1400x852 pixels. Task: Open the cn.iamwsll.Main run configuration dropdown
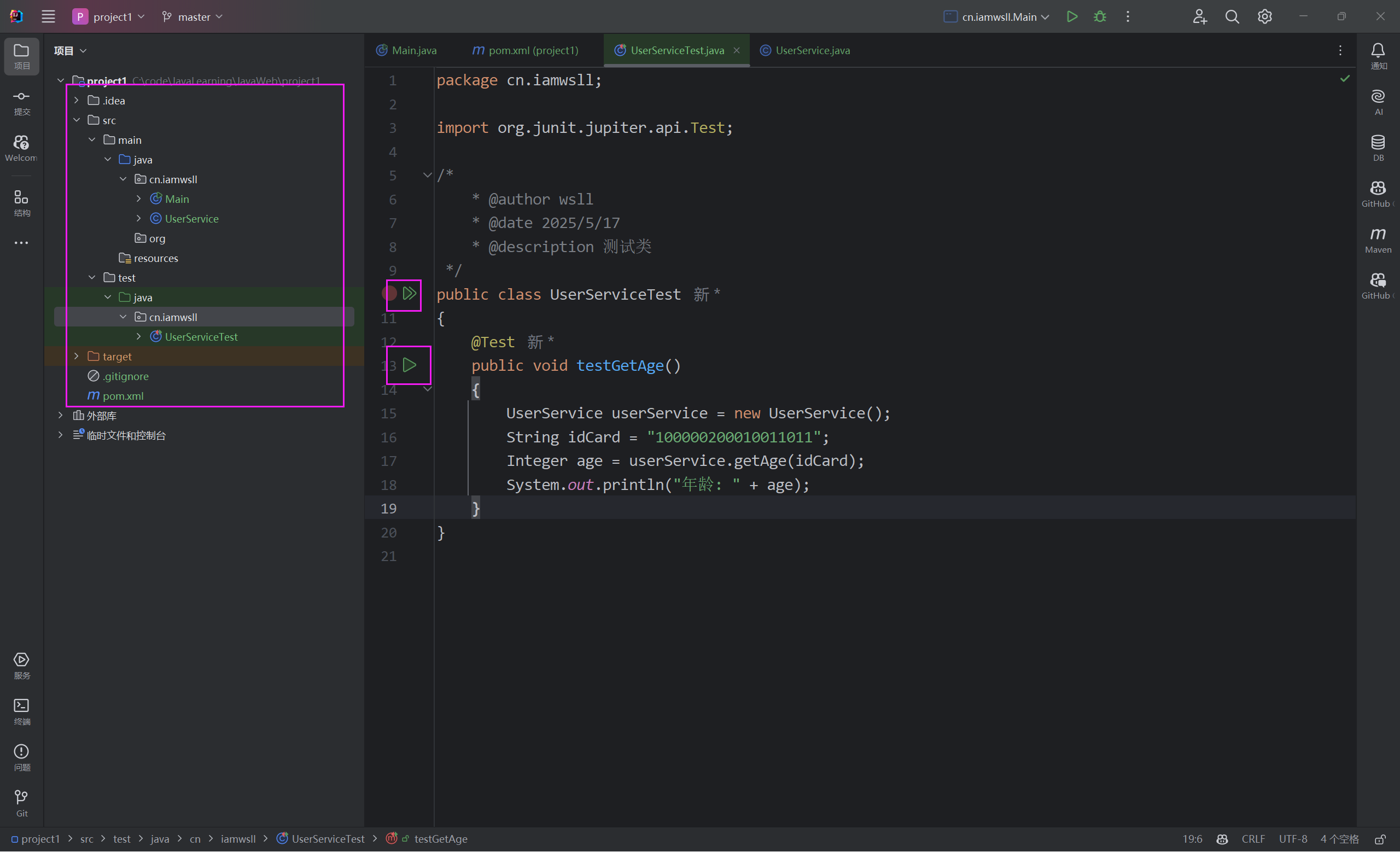997,17
